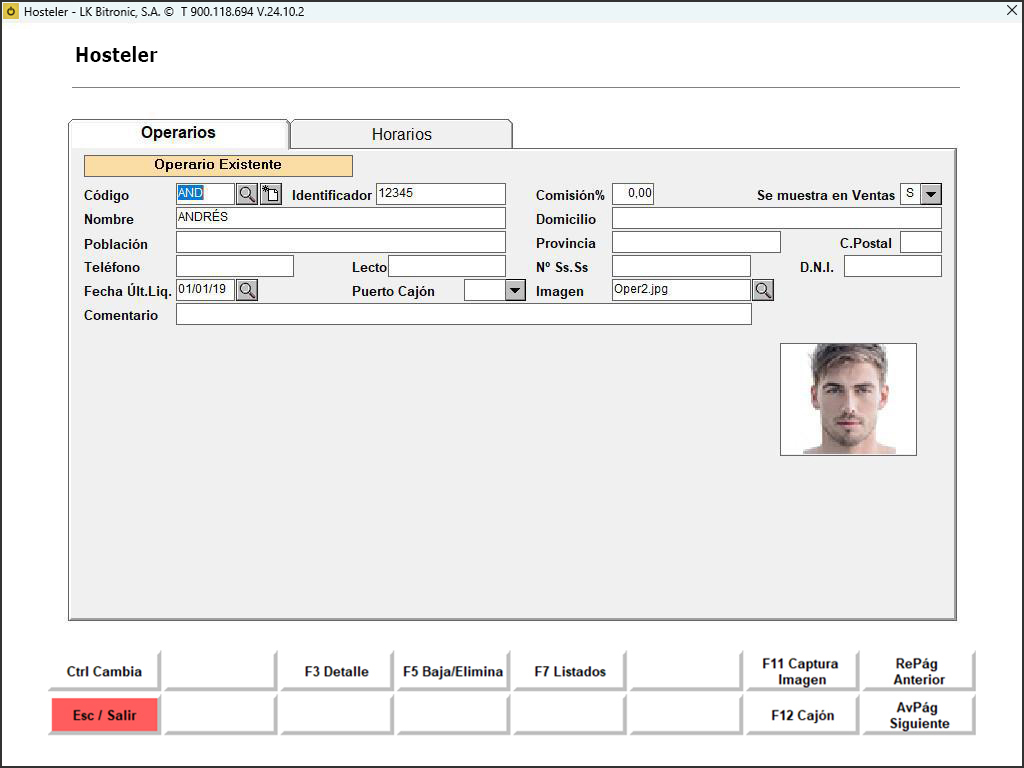Open the cash drawer with F12 Cajón
The image size is (1024, 768).
(801, 715)
